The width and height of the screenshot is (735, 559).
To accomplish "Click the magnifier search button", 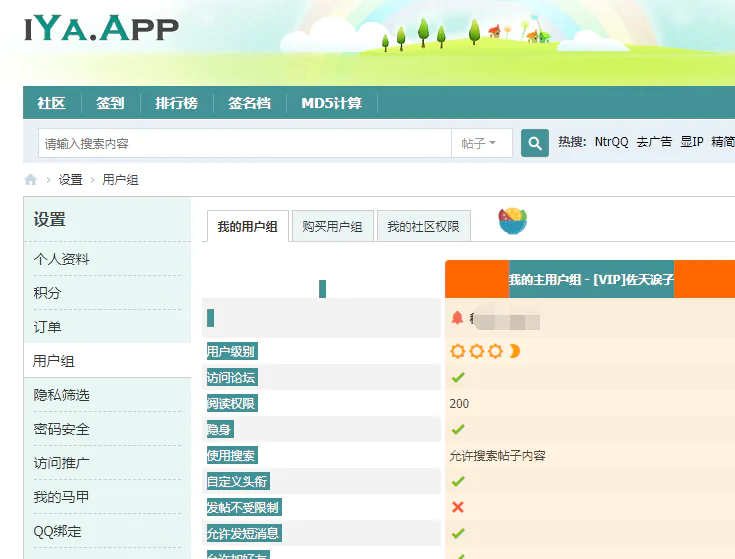I will tap(534, 143).
